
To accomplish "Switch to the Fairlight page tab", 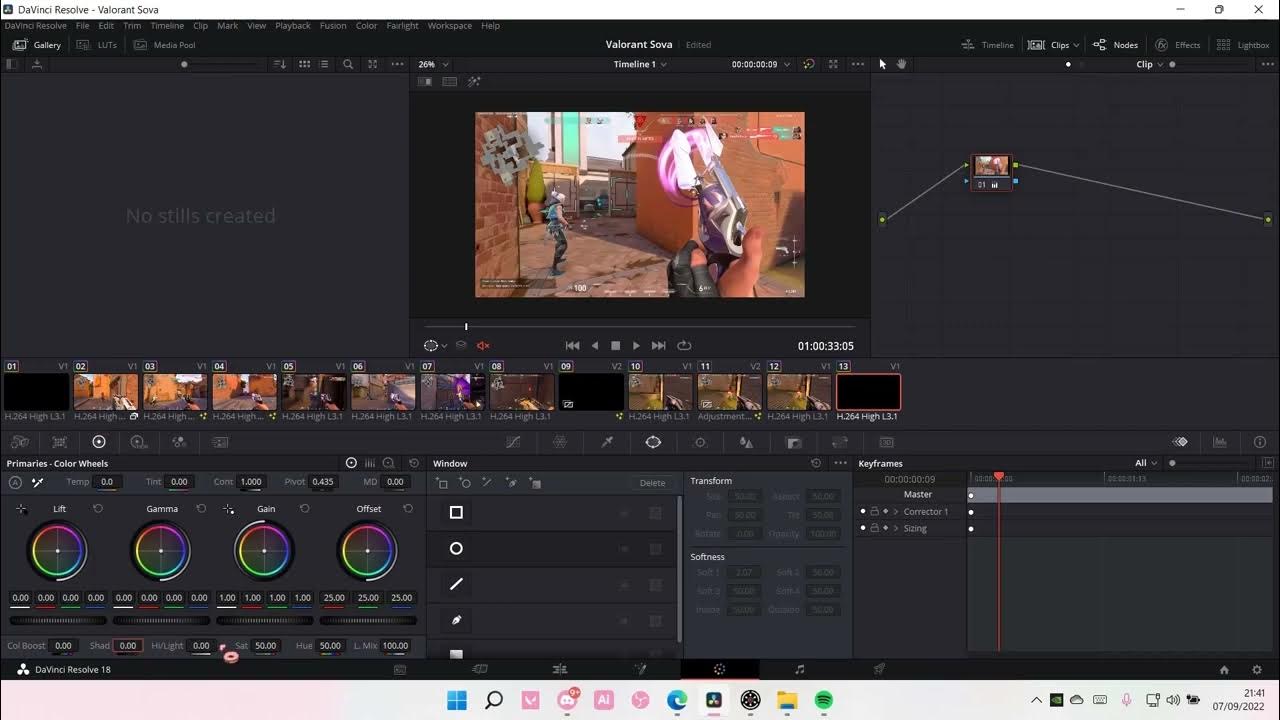I will tap(799, 669).
